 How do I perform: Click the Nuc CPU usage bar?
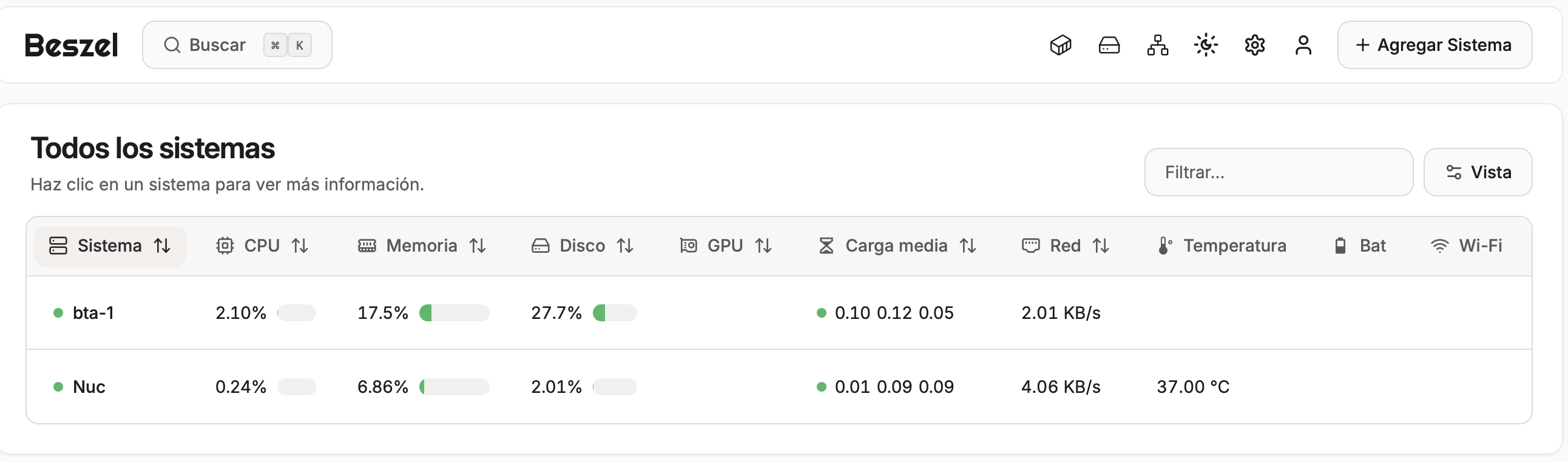coord(297,387)
